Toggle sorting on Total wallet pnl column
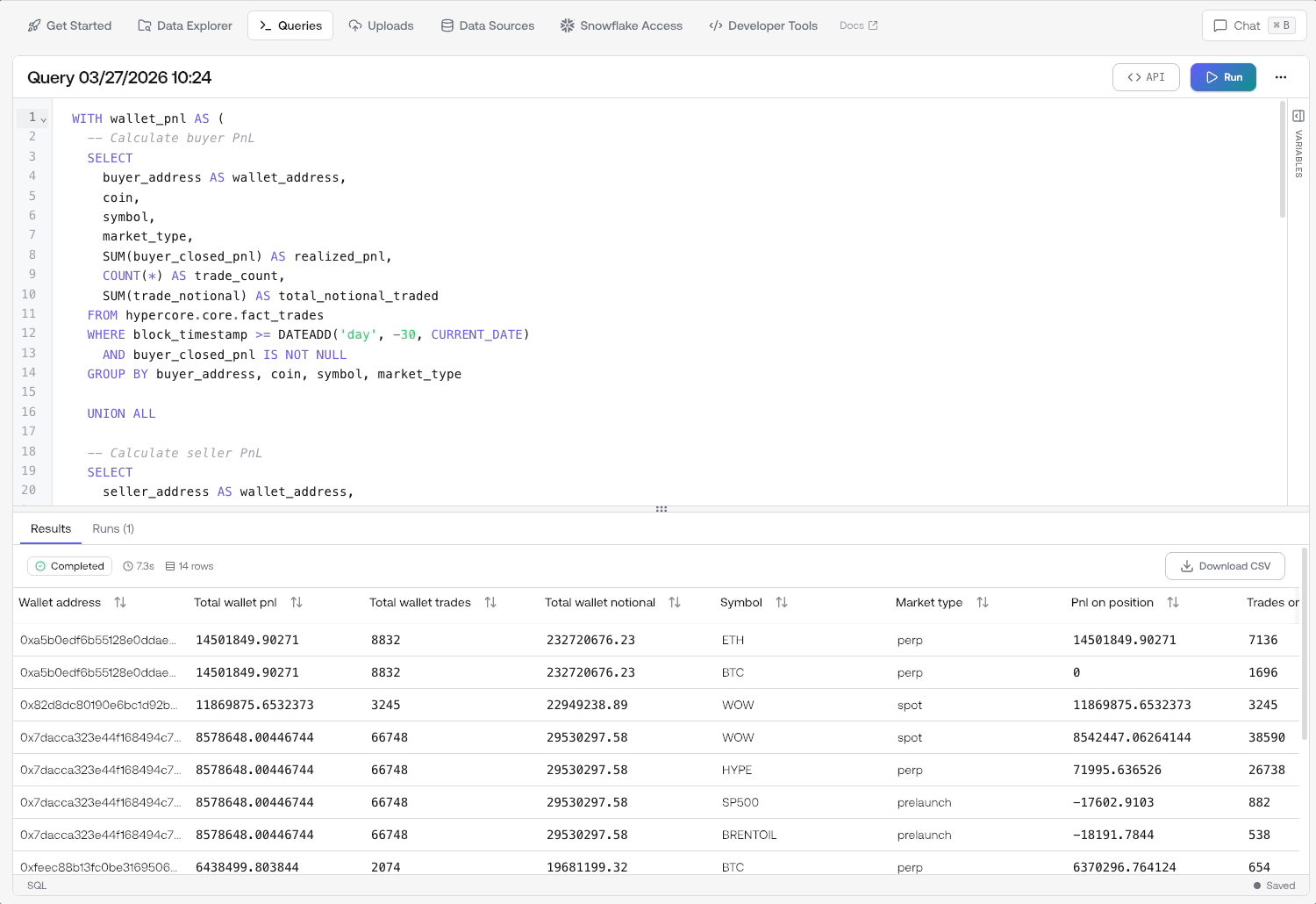 [x=297, y=602]
